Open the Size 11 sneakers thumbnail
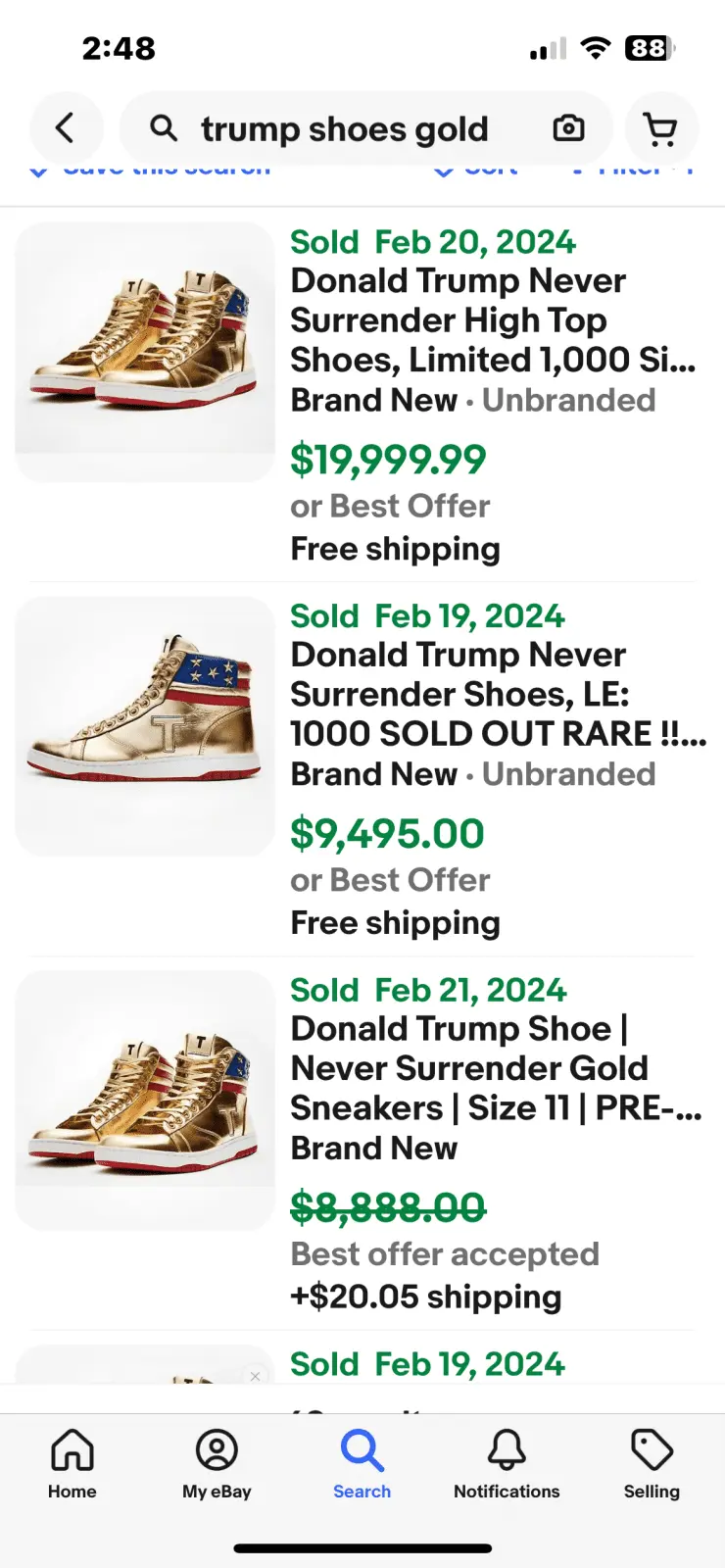The height and width of the screenshot is (1568, 725). click(145, 1101)
